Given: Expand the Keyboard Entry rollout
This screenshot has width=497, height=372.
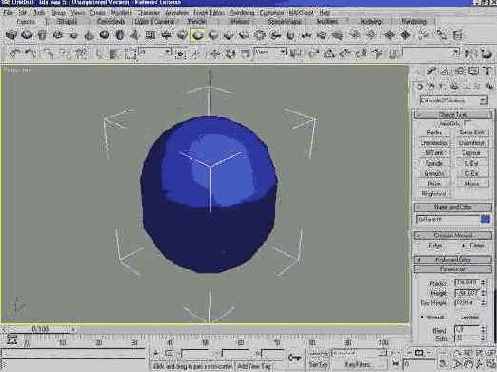Looking at the screenshot, I should point(453,259).
